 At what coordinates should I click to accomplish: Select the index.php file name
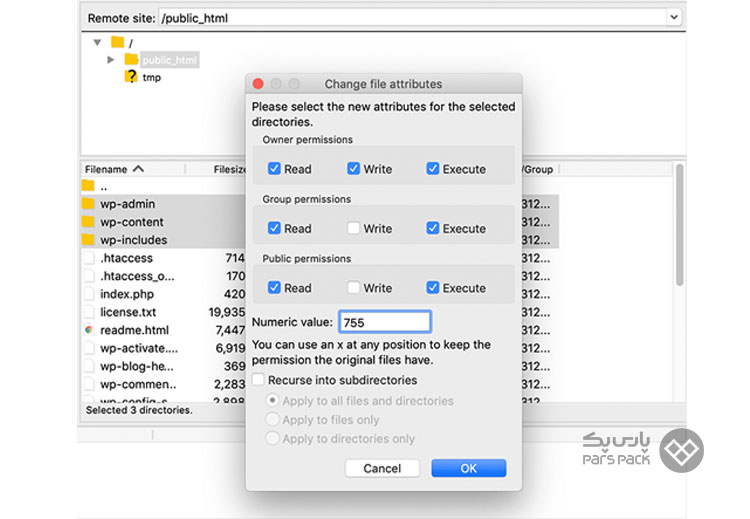(127, 294)
